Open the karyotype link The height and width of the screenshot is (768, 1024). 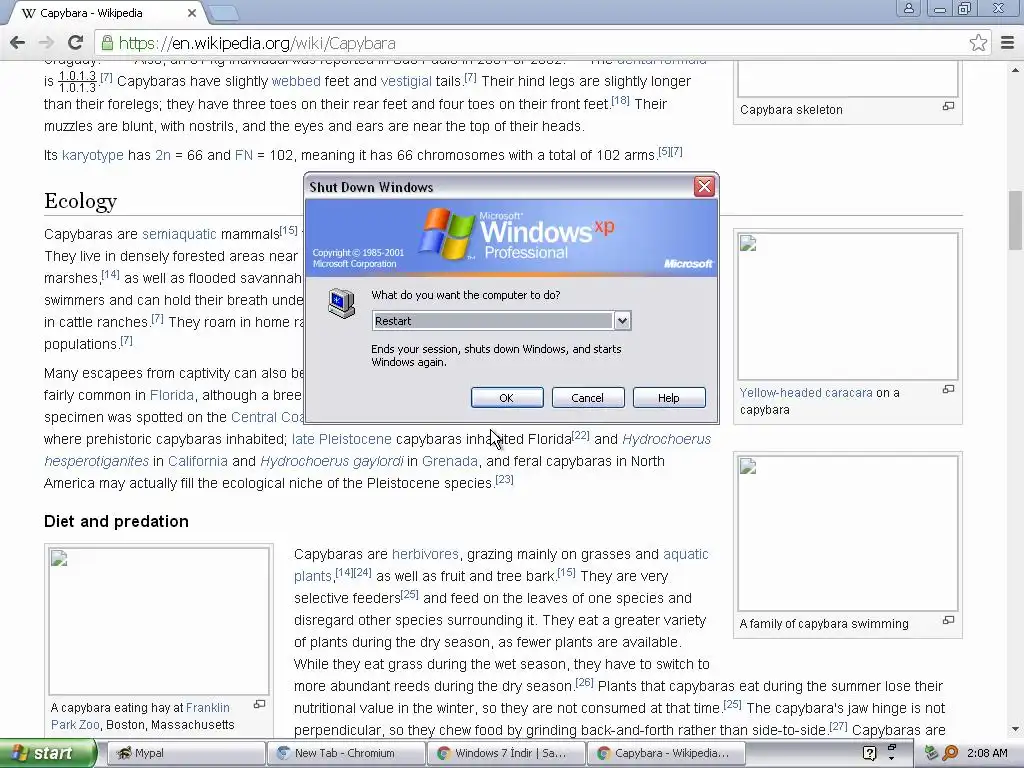(93, 155)
